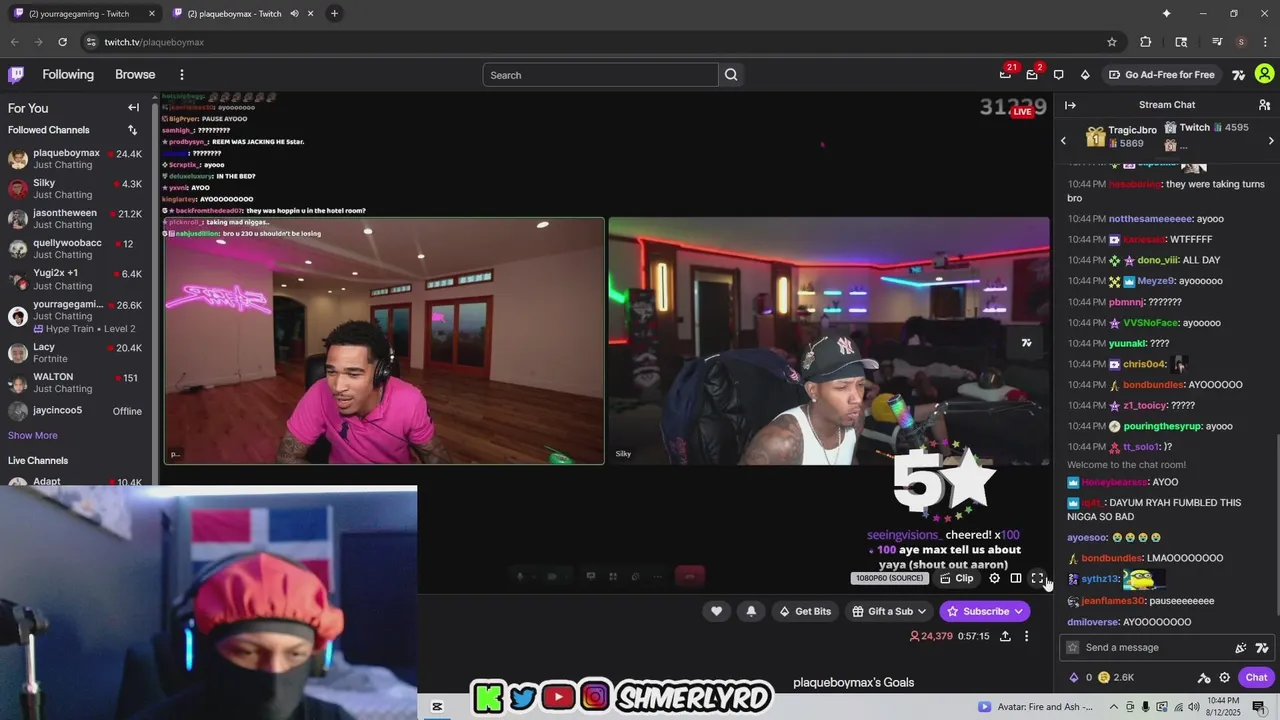Image resolution: width=1280 pixels, height=720 pixels.
Task: Open the top-bar icon with the 21 badge
Action: point(1005,75)
